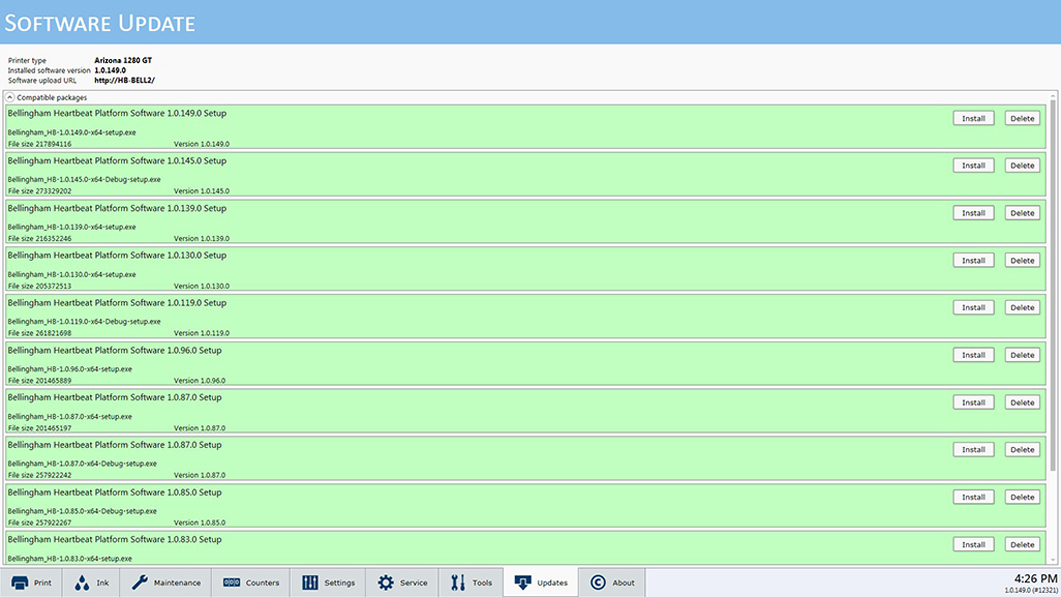Image resolution: width=1061 pixels, height=597 pixels.
Task: Delete the 1.0.87.0 Debug-setup package
Action: (1022, 450)
